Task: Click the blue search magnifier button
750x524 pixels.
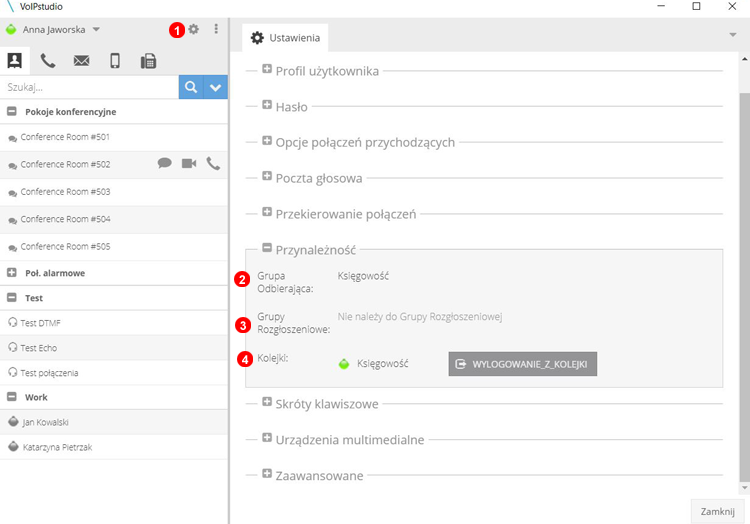Action: click(x=191, y=87)
